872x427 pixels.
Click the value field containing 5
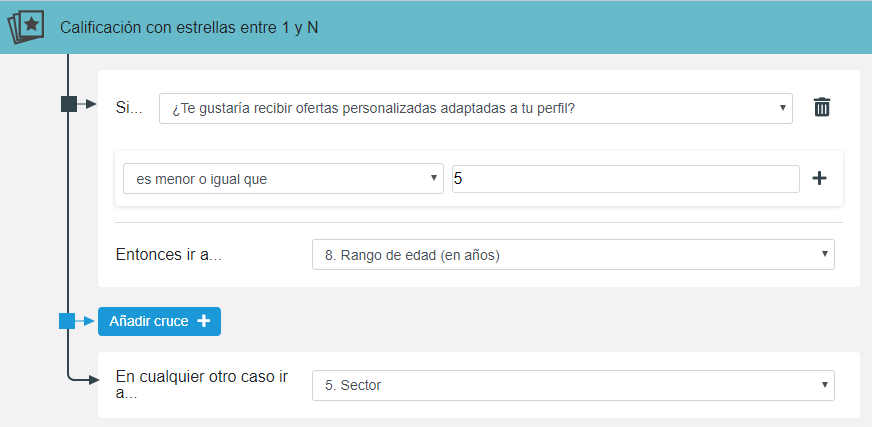626,179
